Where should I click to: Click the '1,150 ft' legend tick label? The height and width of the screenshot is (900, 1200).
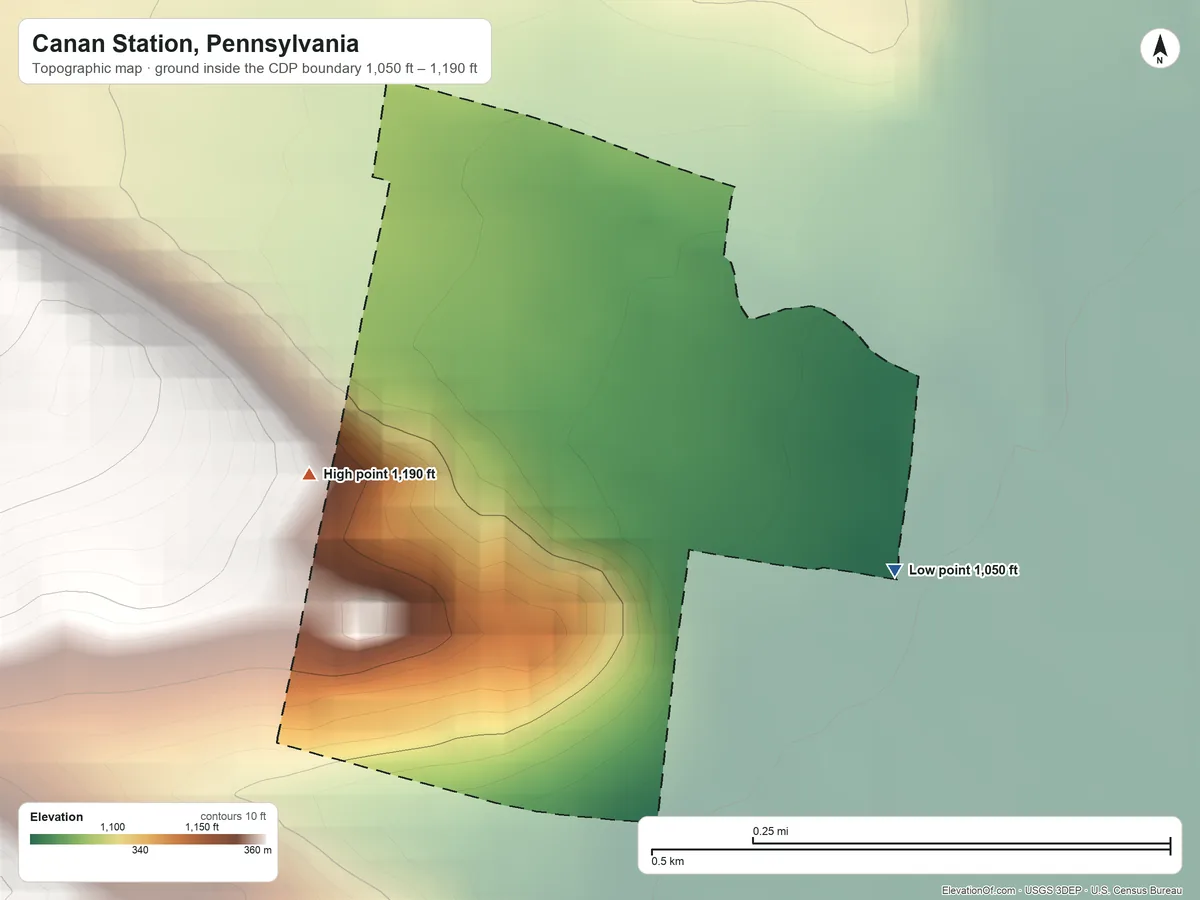point(202,827)
